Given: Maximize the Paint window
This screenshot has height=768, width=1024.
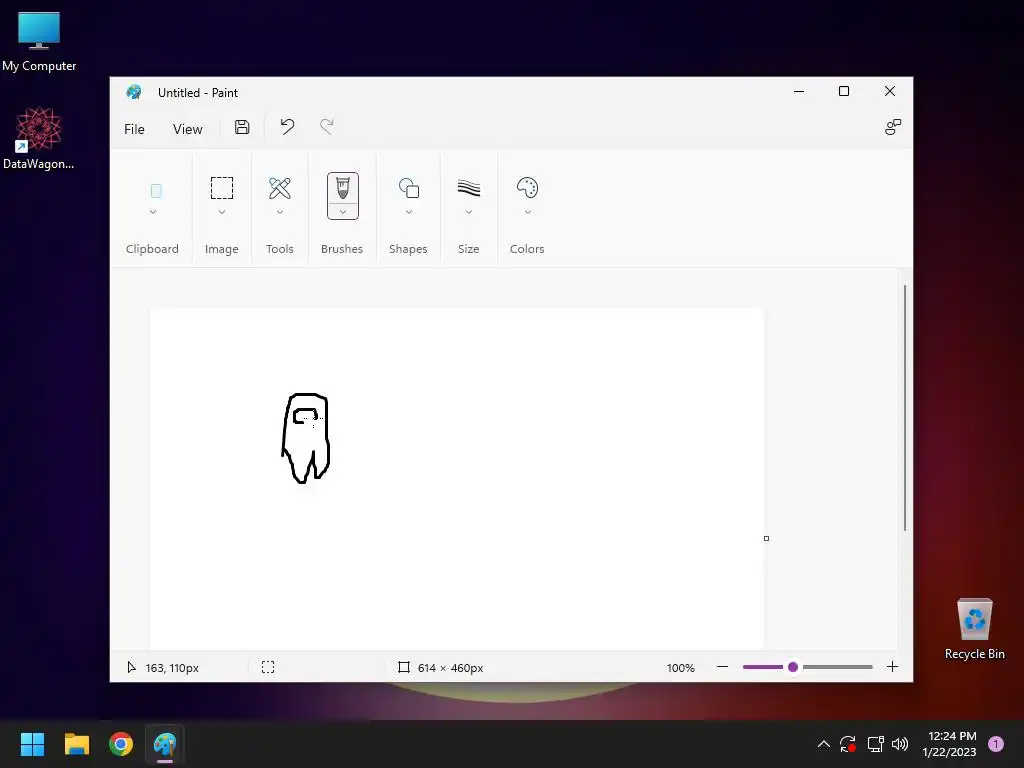Looking at the screenshot, I should pyautogui.click(x=844, y=91).
